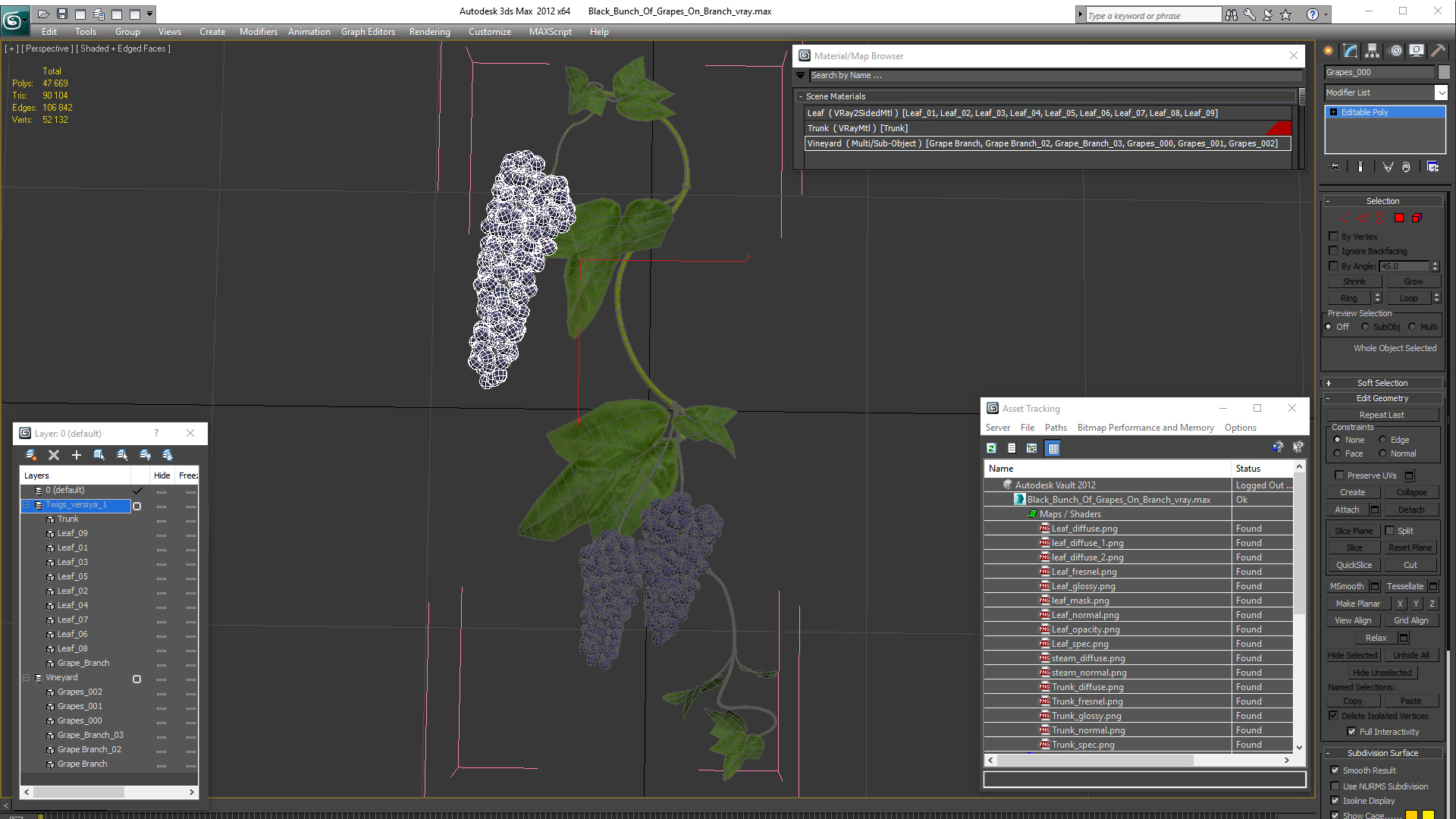Activate Polygon sub-object selection mode
Image resolution: width=1456 pixels, height=819 pixels.
(x=1399, y=218)
